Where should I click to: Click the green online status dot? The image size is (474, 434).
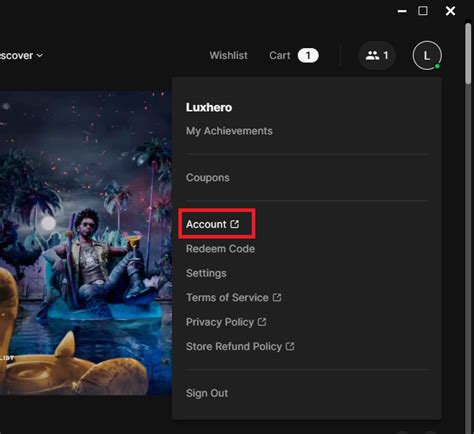coord(437,66)
